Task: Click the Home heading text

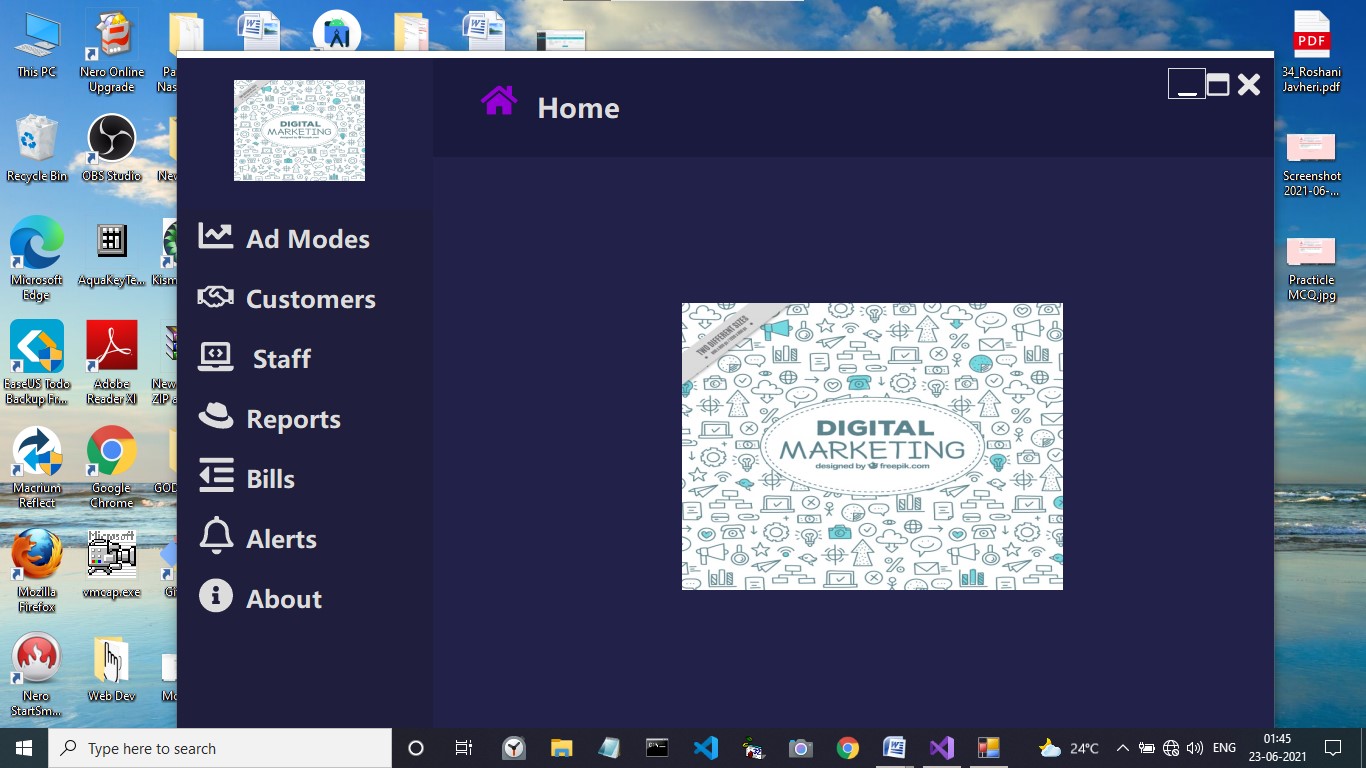Action: [578, 108]
